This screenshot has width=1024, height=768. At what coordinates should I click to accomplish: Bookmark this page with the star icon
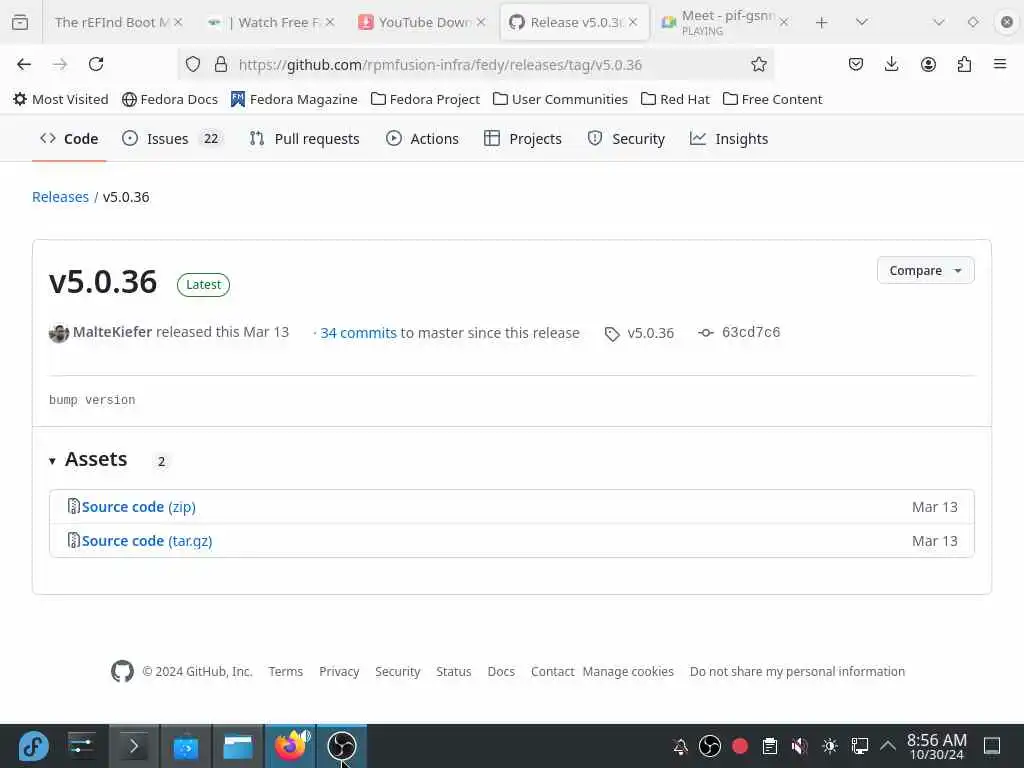point(758,64)
